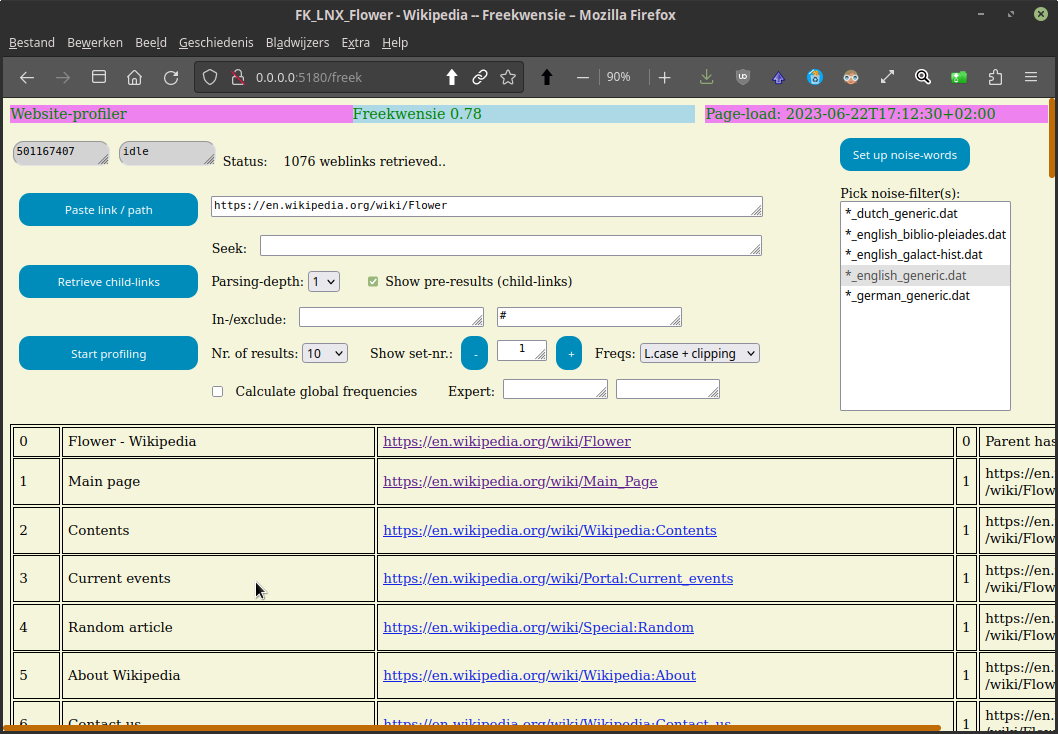Image resolution: width=1058 pixels, height=734 pixels.
Task: Open the Wikipedia:Contents link
Action: [x=550, y=530]
